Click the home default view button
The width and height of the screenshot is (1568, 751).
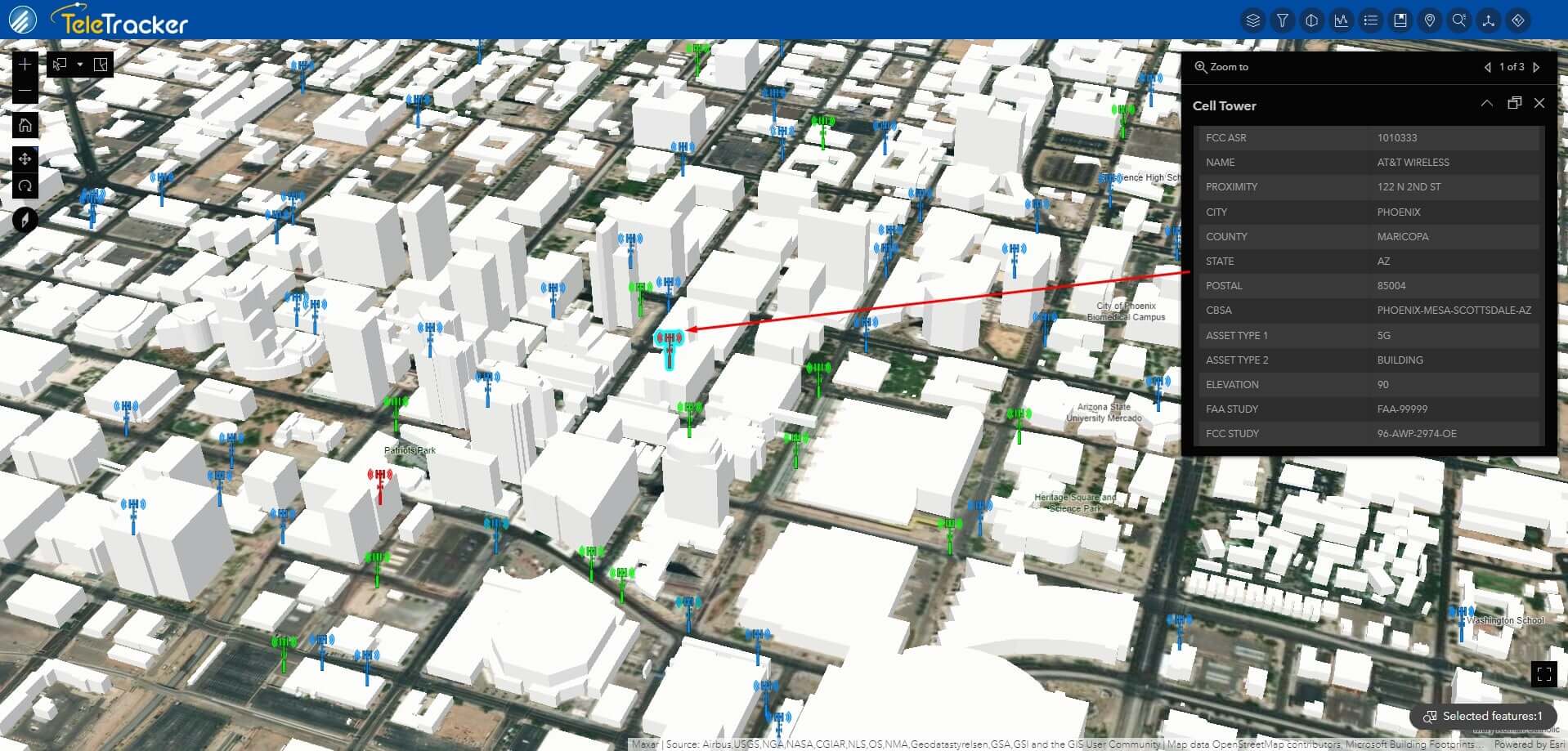(x=25, y=125)
